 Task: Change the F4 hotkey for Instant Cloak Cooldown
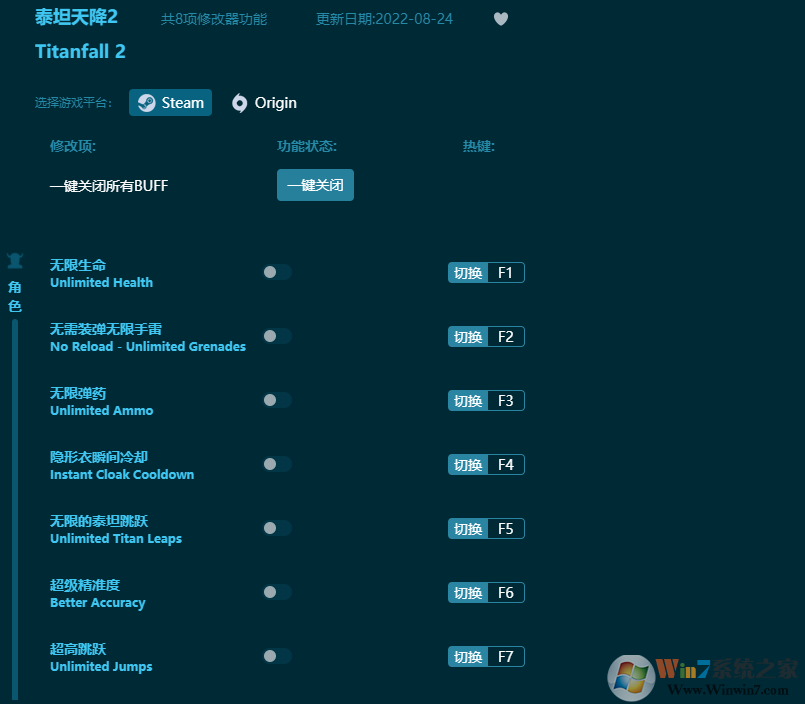pyautogui.click(x=505, y=464)
